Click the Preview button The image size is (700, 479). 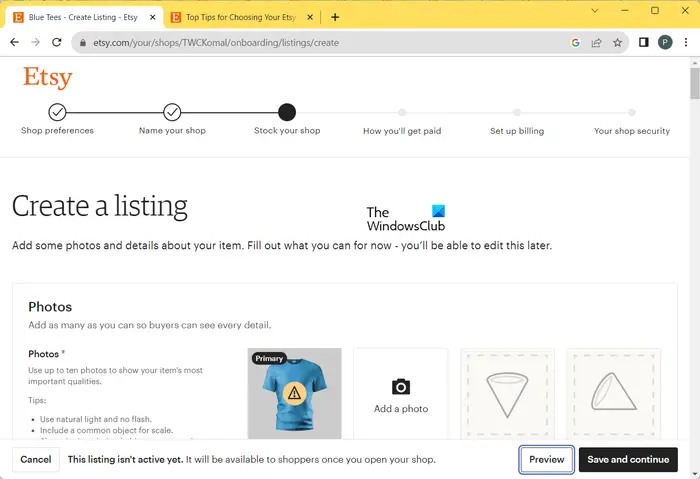pos(546,459)
